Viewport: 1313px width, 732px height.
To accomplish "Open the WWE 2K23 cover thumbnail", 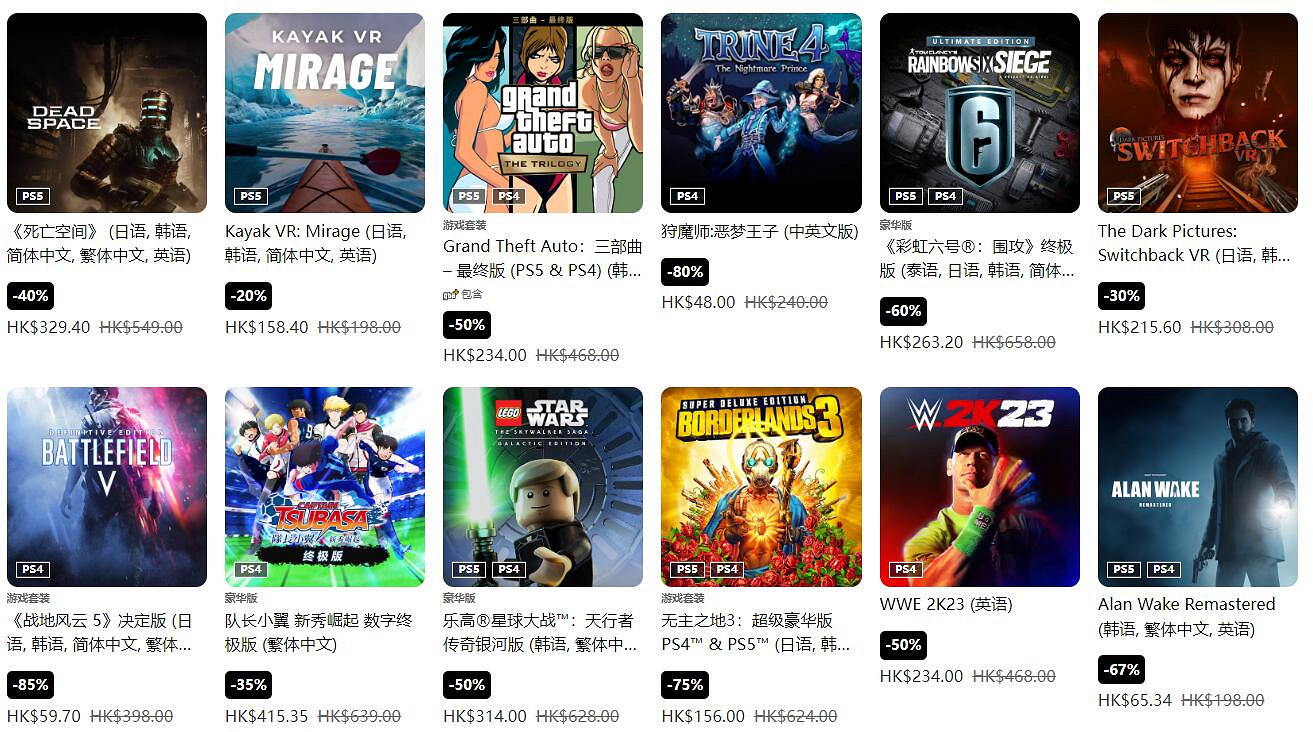I will (x=980, y=487).
